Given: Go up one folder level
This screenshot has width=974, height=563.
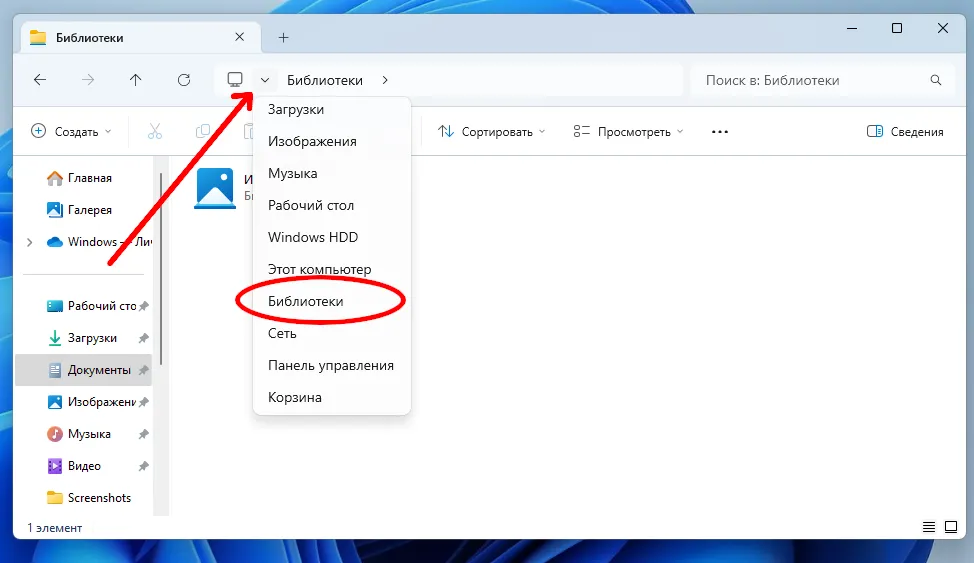Looking at the screenshot, I should pos(135,80).
